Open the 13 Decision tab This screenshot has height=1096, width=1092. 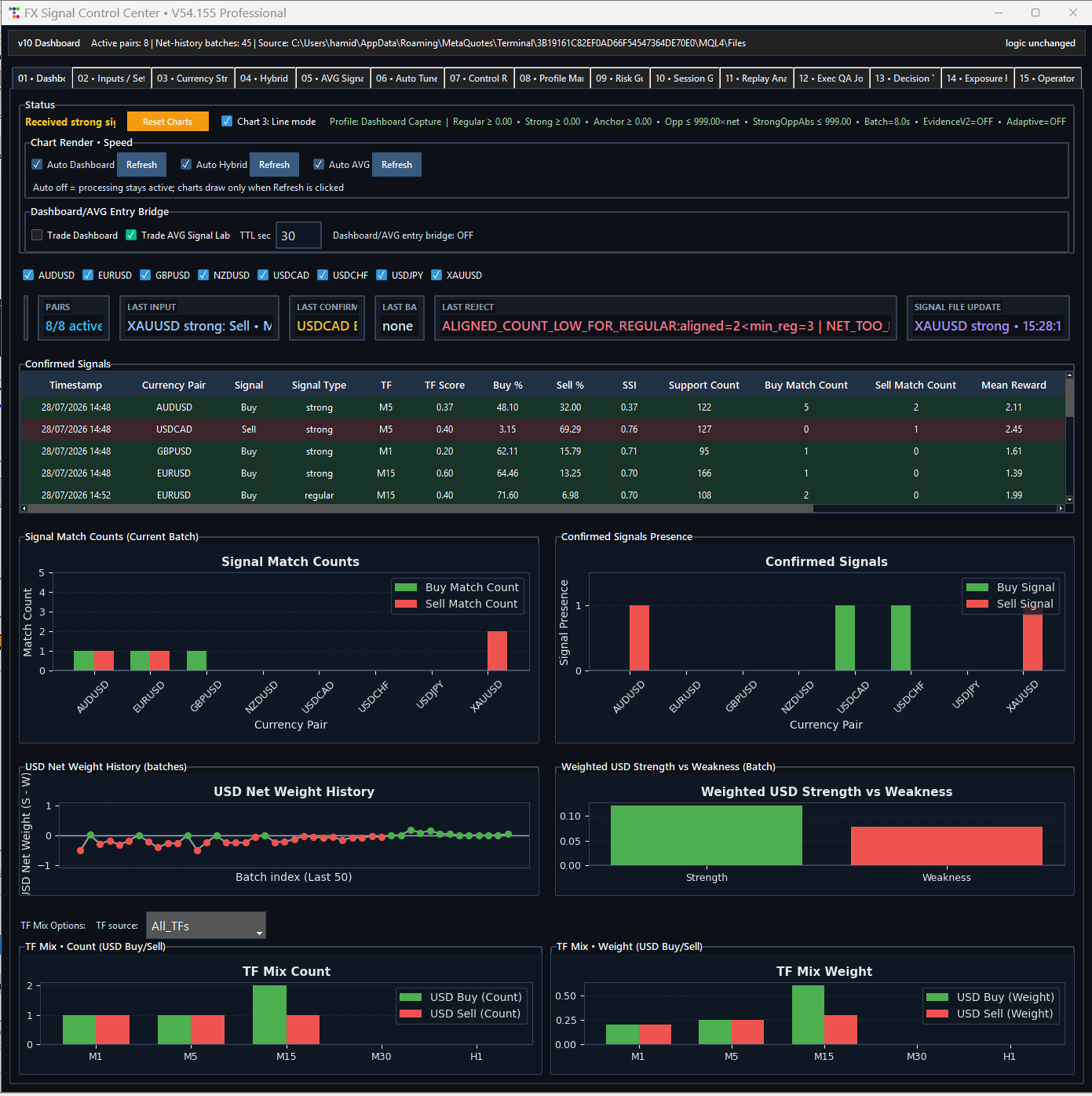coord(905,79)
